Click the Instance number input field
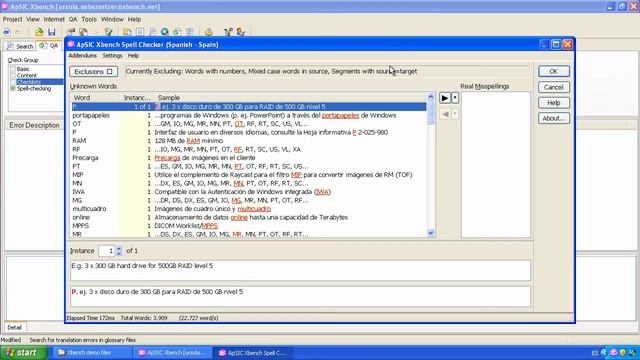Screen dimensions: 640x360 pos(107,251)
